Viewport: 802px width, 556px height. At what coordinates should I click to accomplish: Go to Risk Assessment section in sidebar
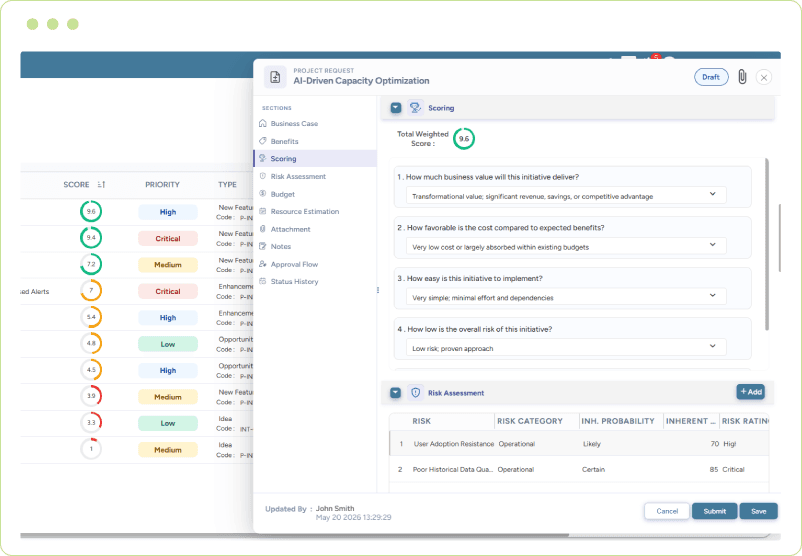315,176
